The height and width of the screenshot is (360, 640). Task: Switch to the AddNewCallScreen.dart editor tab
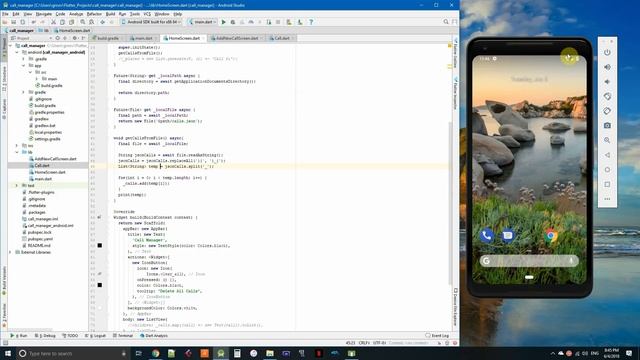[x=237, y=38]
